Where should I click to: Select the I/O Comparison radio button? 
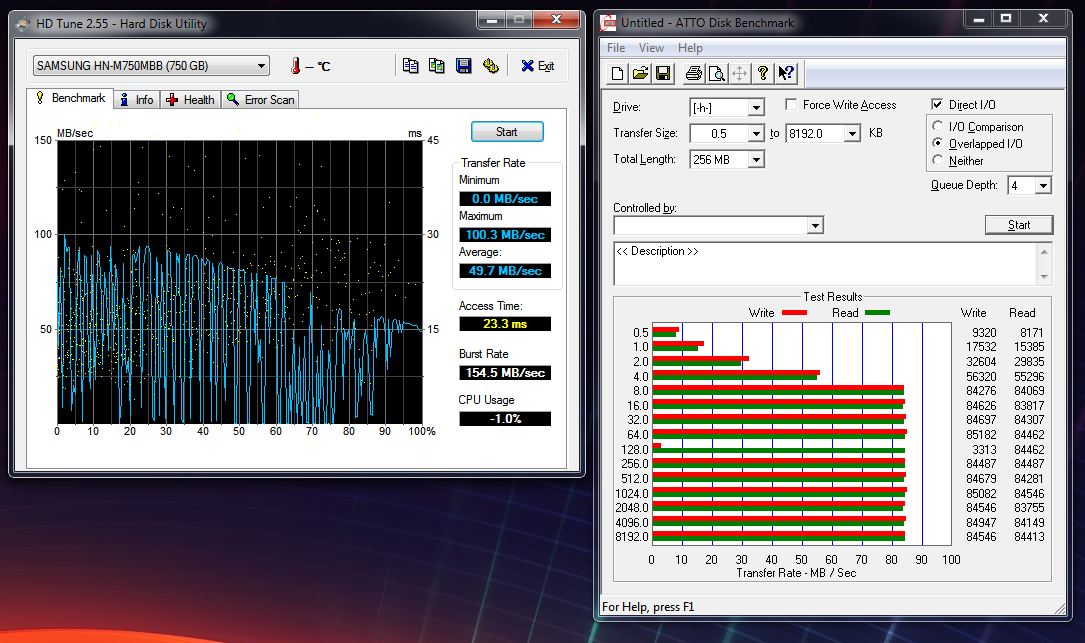pyautogui.click(x=938, y=127)
